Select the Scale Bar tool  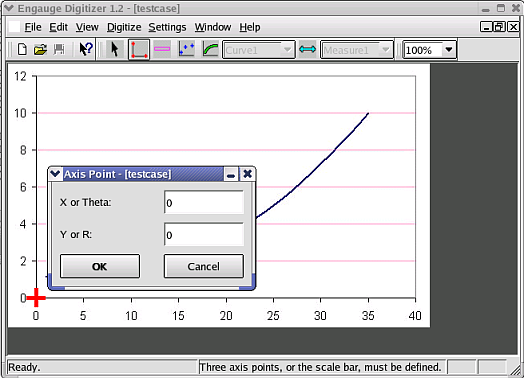click(x=162, y=49)
